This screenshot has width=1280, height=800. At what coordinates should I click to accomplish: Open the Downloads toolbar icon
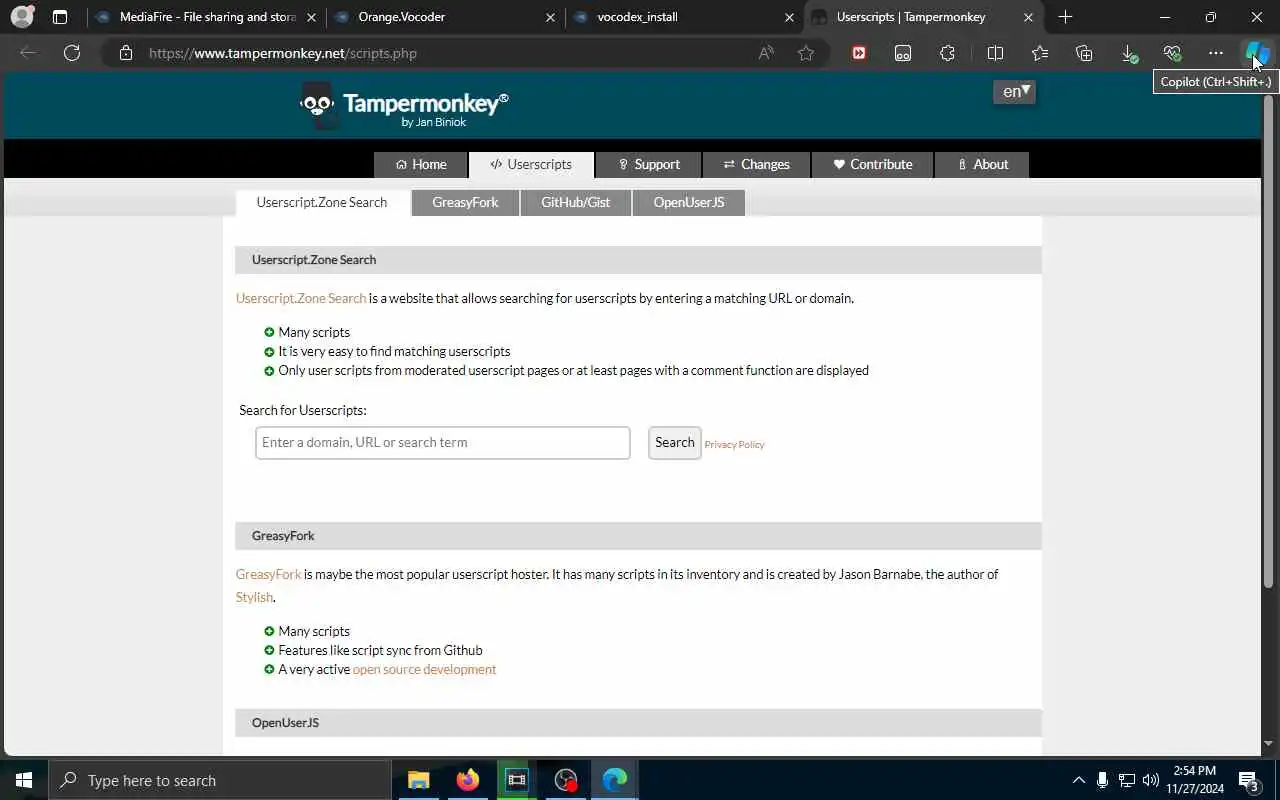[1129, 53]
